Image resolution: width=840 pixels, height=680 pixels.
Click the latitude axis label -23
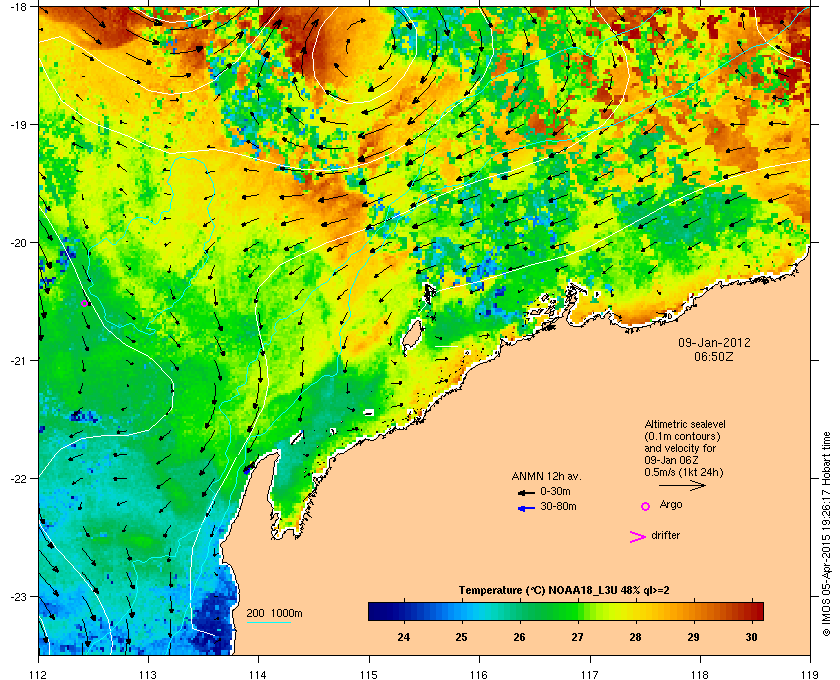[17, 596]
